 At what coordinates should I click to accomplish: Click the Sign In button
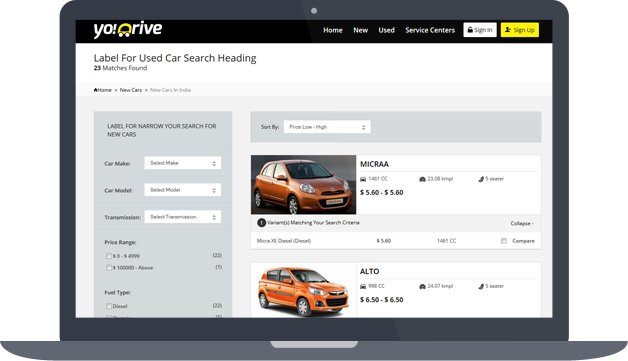(480, 30)
